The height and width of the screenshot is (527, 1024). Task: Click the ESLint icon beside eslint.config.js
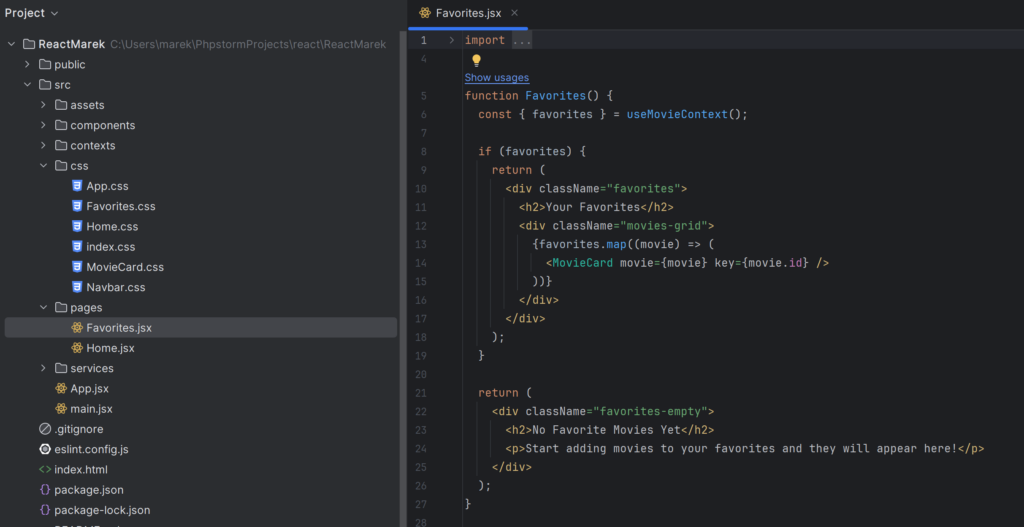[45, 449]
